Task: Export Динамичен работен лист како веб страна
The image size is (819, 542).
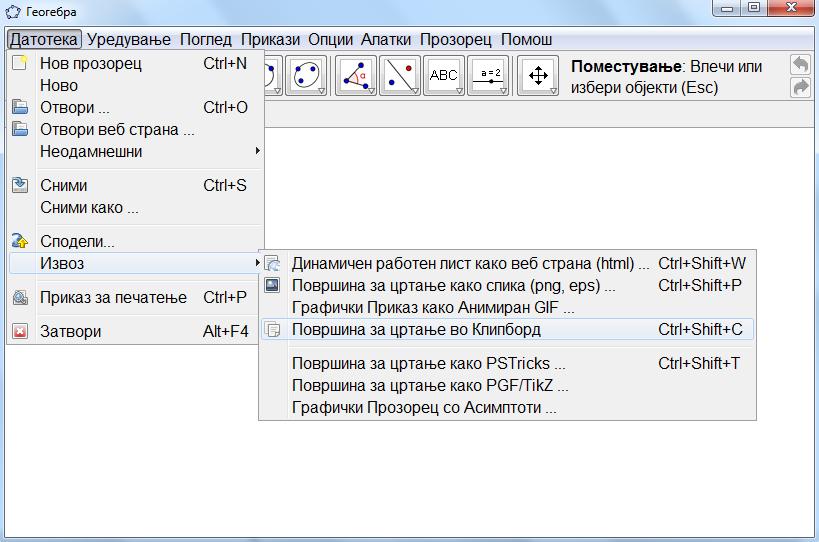Action: pyautogui.click(x=507, y=263)
